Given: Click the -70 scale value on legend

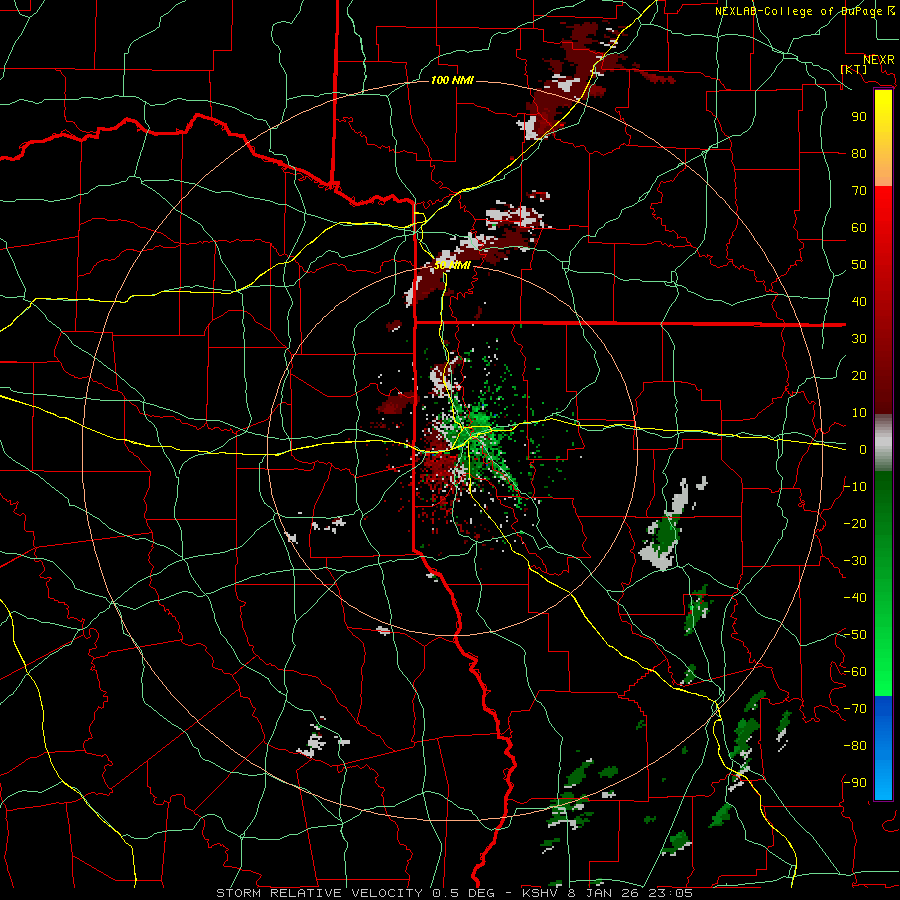Looking at the screenshot, I should [855, 709].
